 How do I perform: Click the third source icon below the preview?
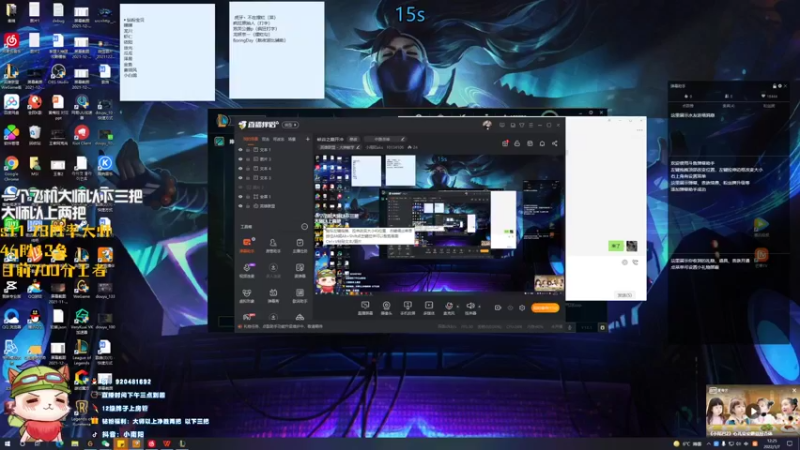coord(407,307)
